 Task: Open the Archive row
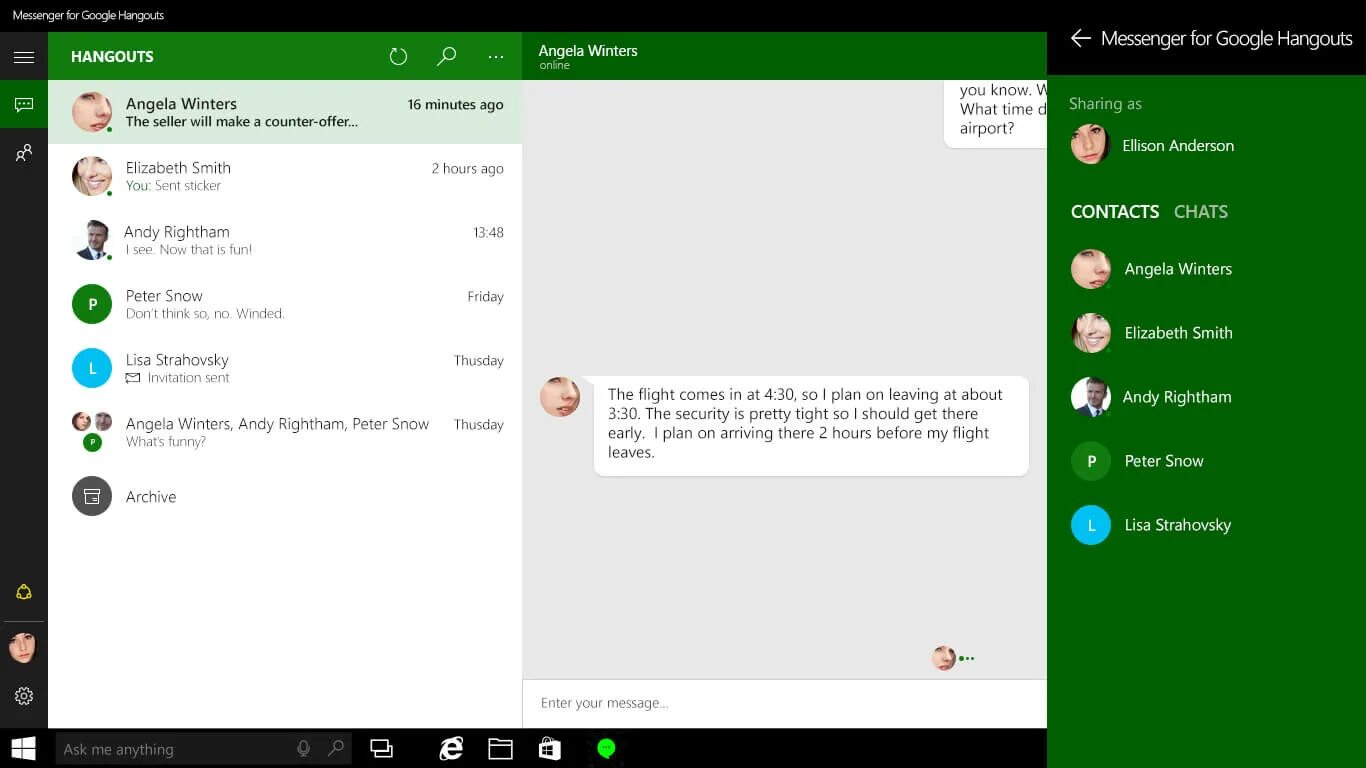point(285,496)
